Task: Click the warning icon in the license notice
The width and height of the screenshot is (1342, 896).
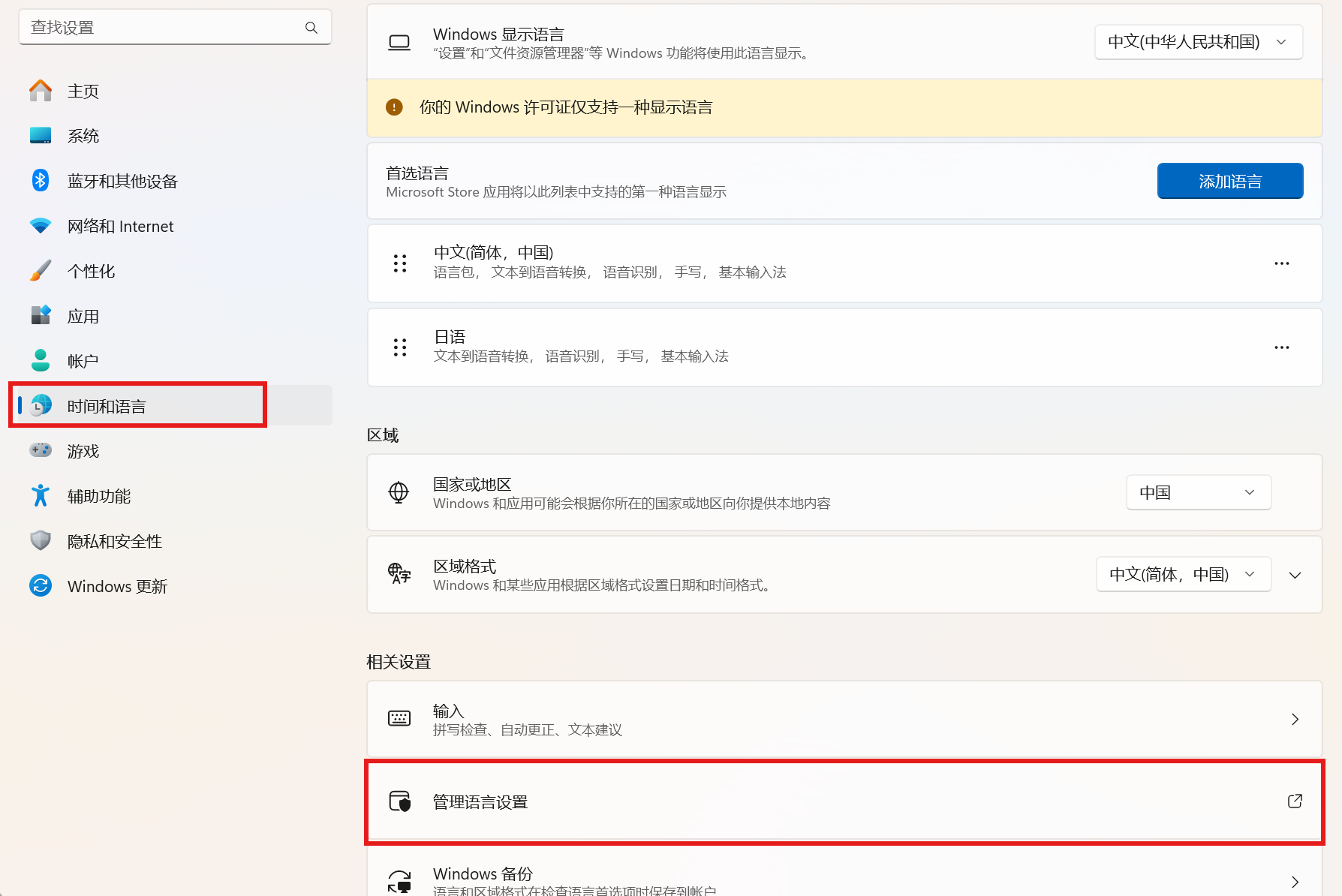Action: (394, 107)
